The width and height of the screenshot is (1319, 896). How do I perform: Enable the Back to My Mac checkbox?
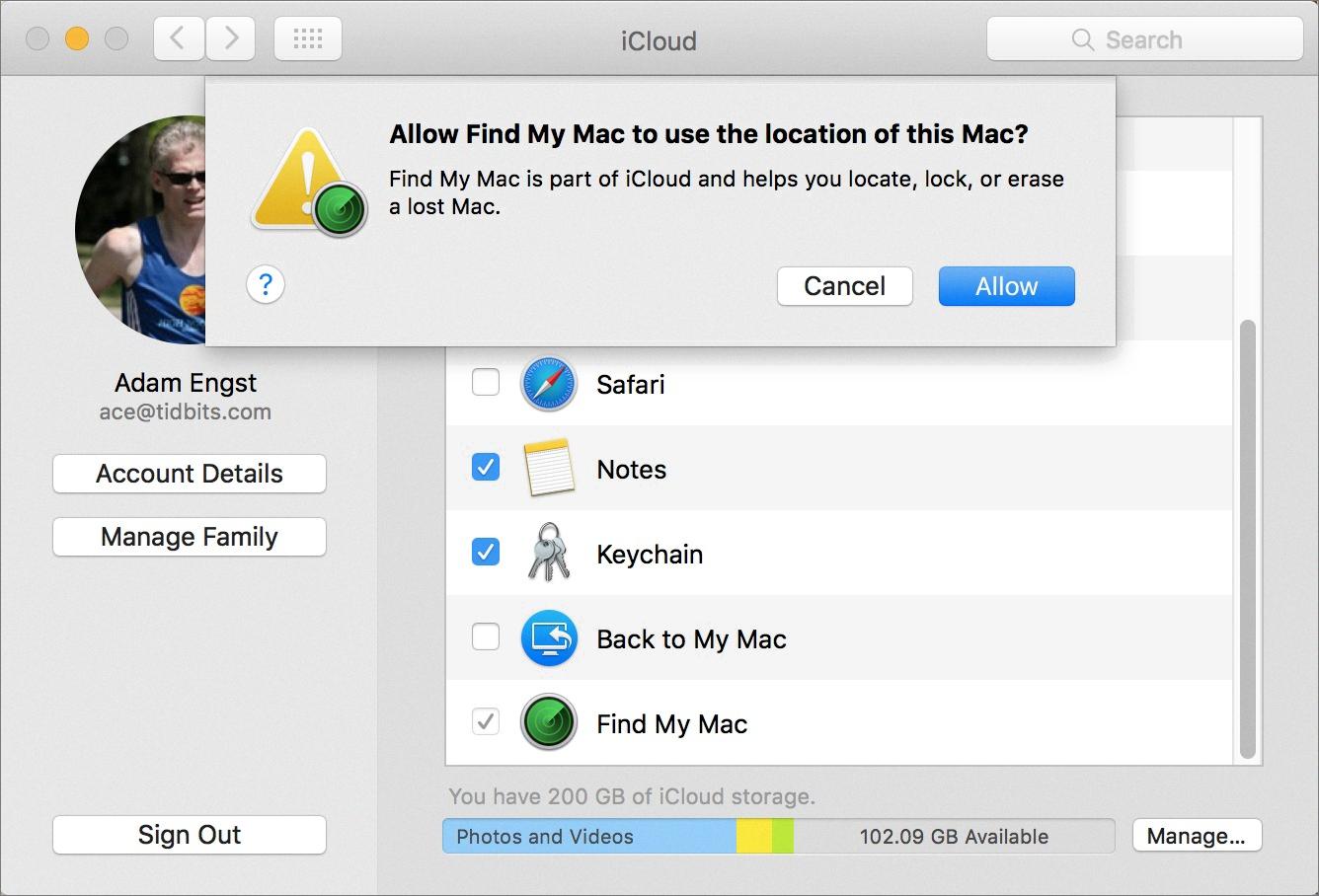coord(486,636)
